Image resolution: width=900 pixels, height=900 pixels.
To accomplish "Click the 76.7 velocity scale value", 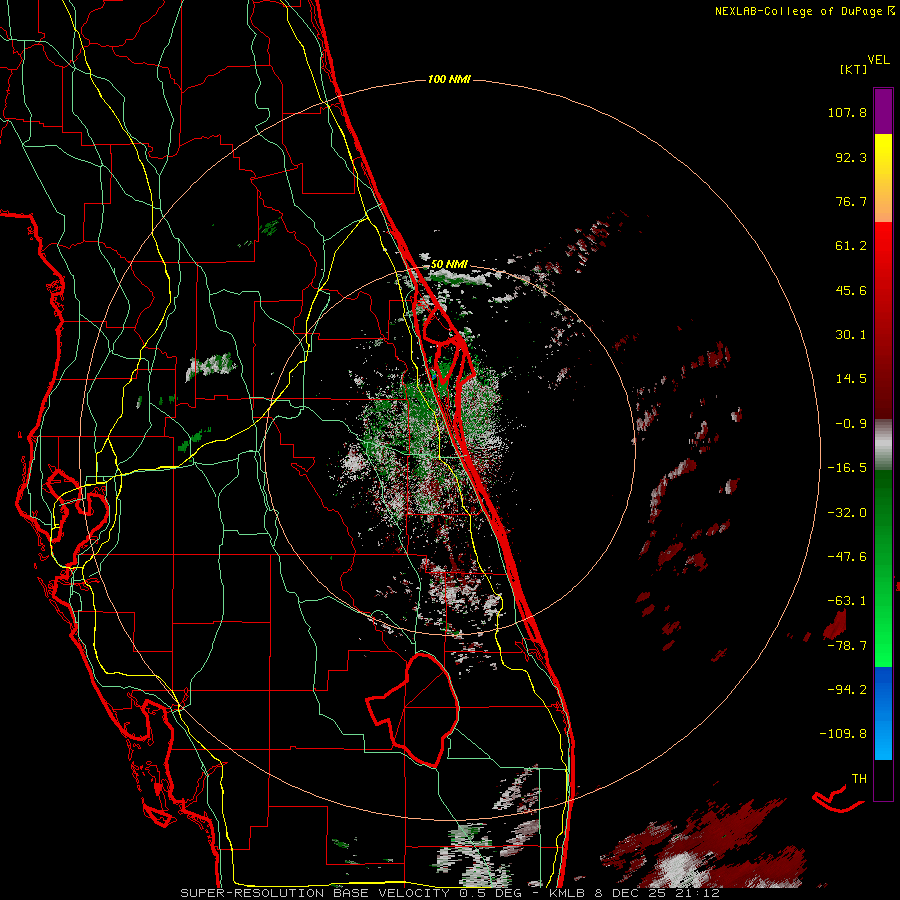I will pyautogui.click(x=851, y=201).
